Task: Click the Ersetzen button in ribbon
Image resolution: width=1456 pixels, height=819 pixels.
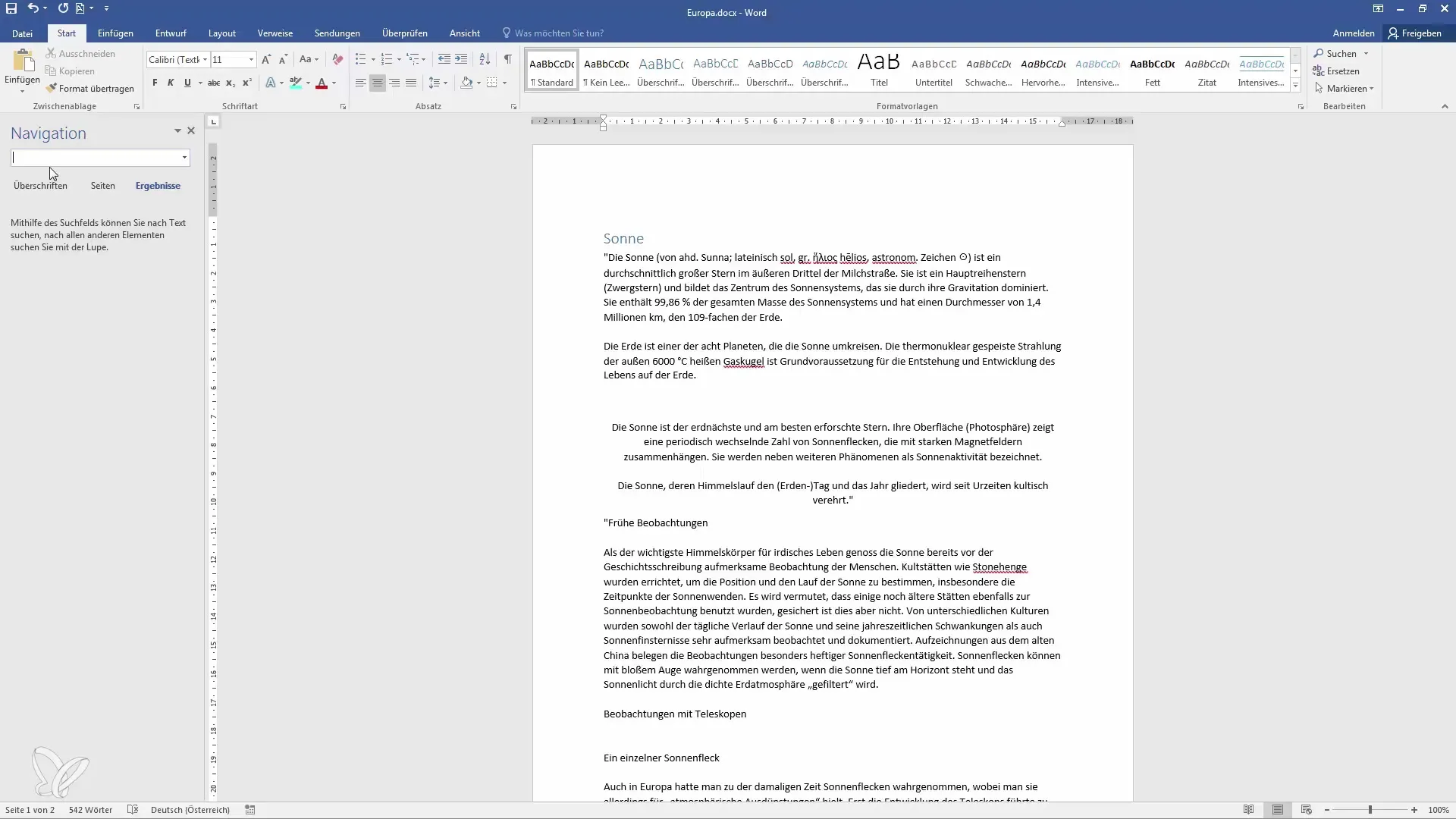Action: point(1341,70)
